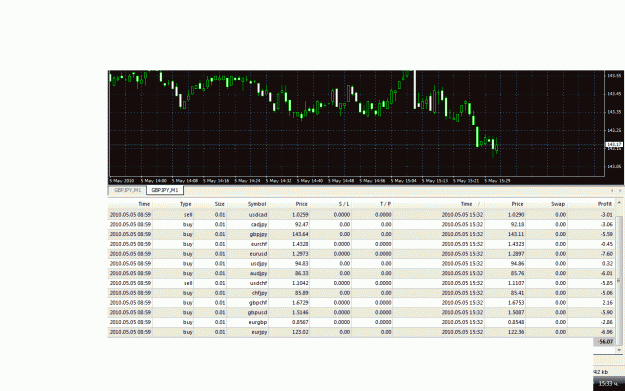The height and width of the screenshot is (391, 625).
Task: Select the gbpchf trade row
Action: [x=361, y=303]
